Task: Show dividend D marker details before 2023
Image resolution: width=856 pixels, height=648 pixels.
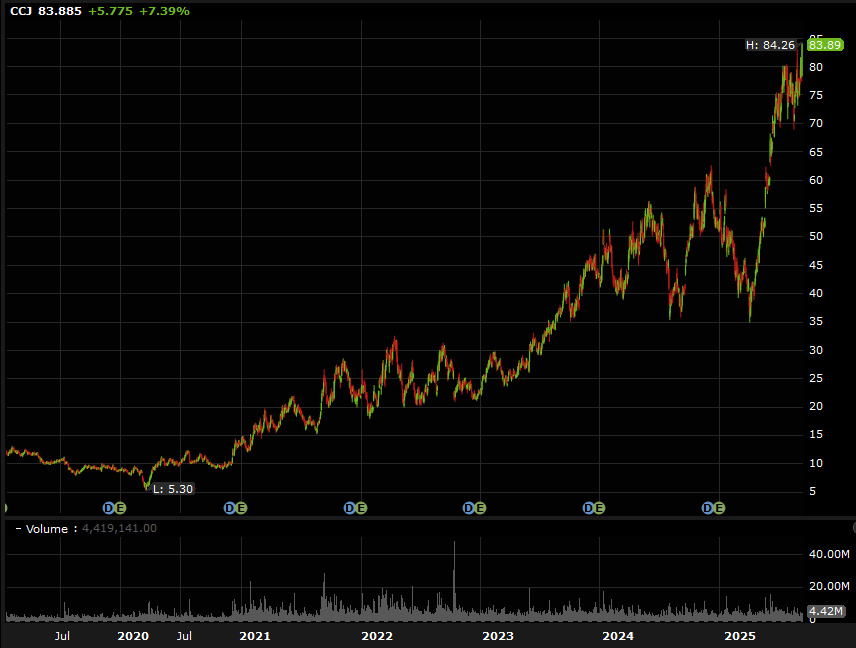Action: (x=468, y=508)
